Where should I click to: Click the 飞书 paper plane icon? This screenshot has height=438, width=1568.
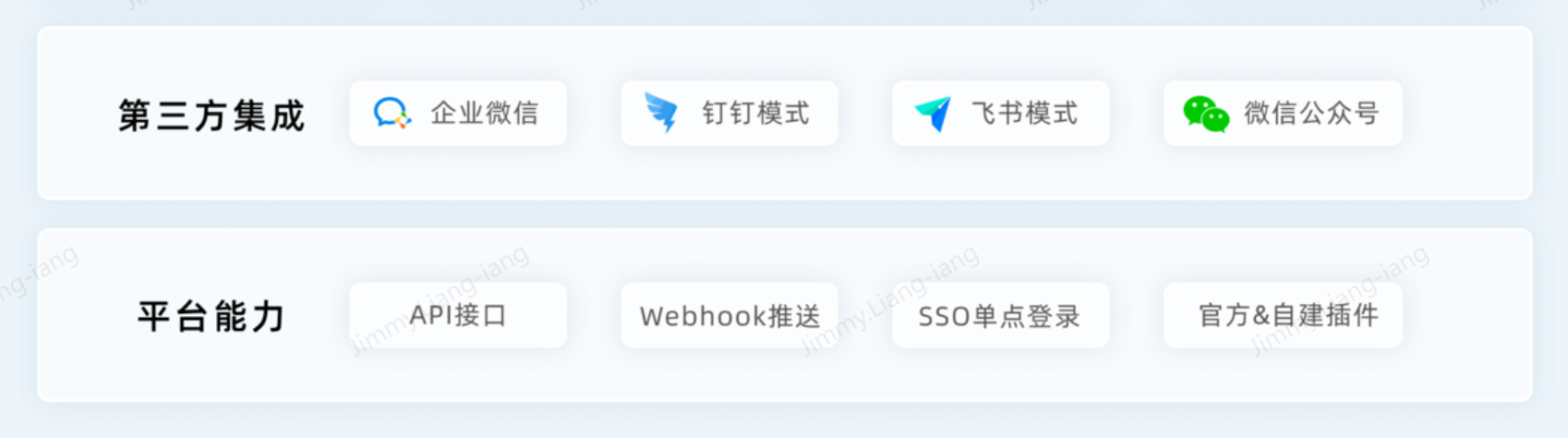933,114
